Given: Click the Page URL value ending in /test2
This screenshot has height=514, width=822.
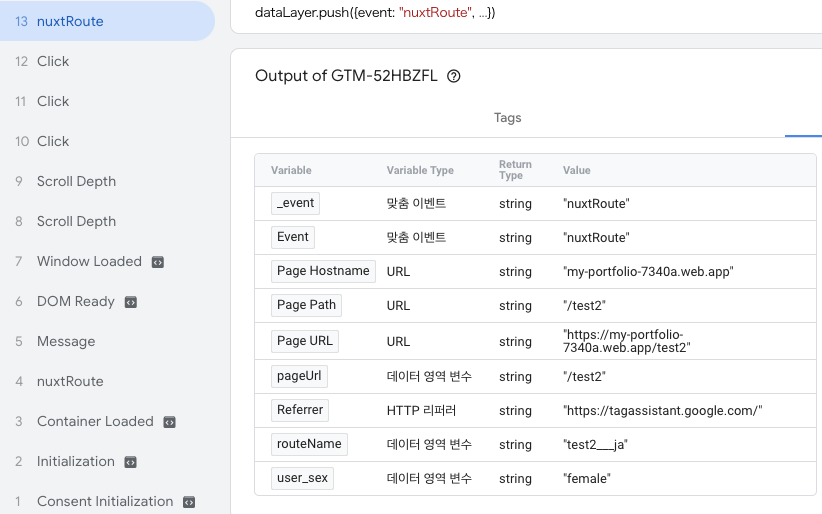Looking at the screenshot, I should coord(626,341).
